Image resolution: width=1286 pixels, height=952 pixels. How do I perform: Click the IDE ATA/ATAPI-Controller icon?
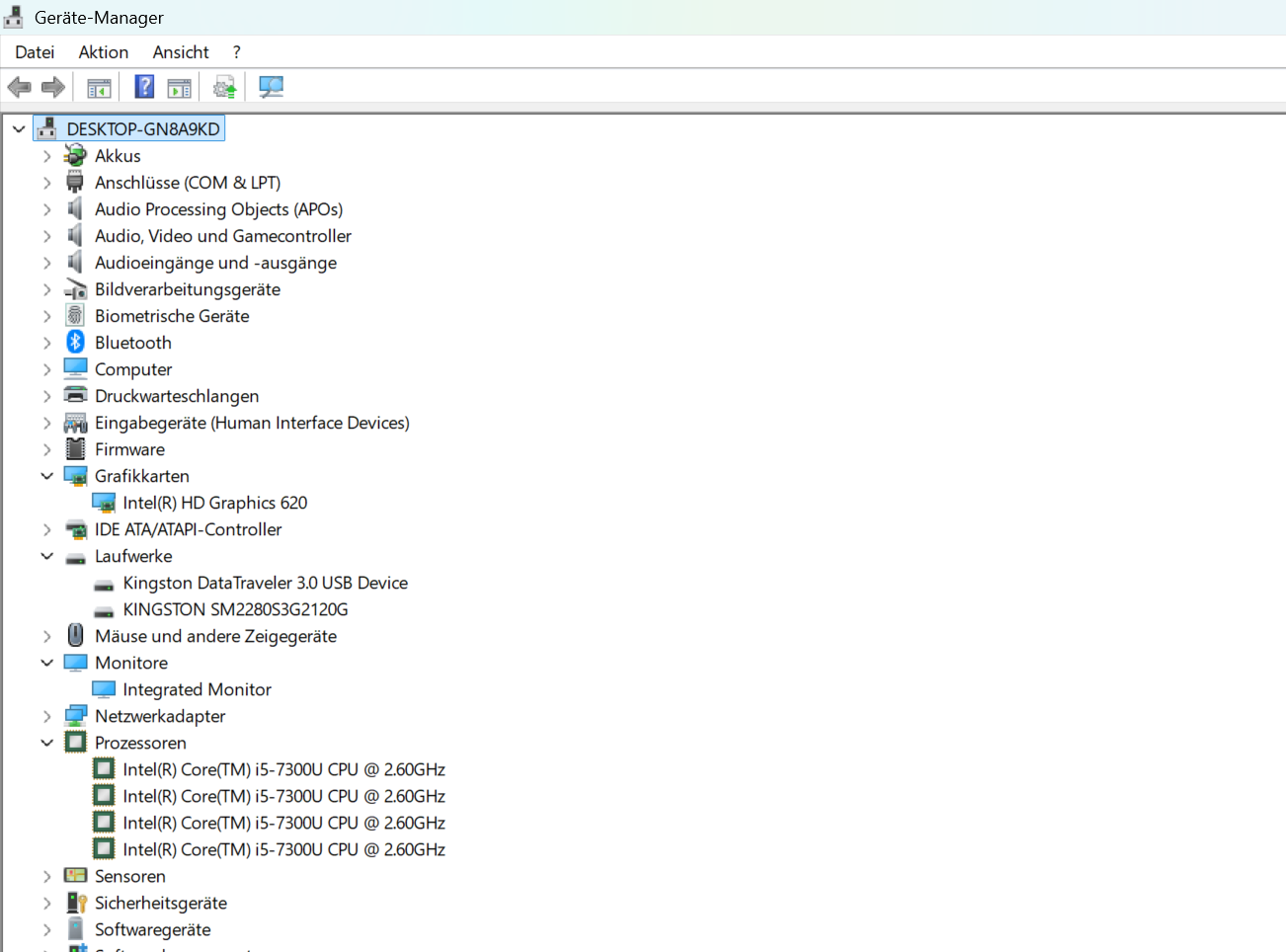pyautogui.click(x=75, y=529)
